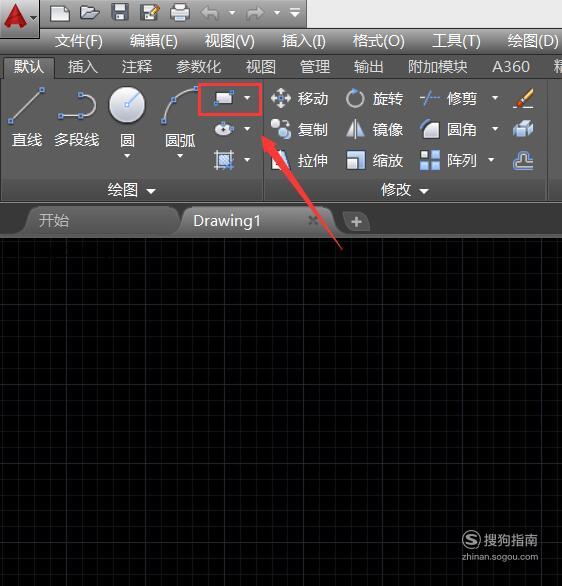Image resolution: width=562 pixels, height=586 pixels.
Task: Expand the rectangle tool dropdown arrow
Action: tap(247, 98)
